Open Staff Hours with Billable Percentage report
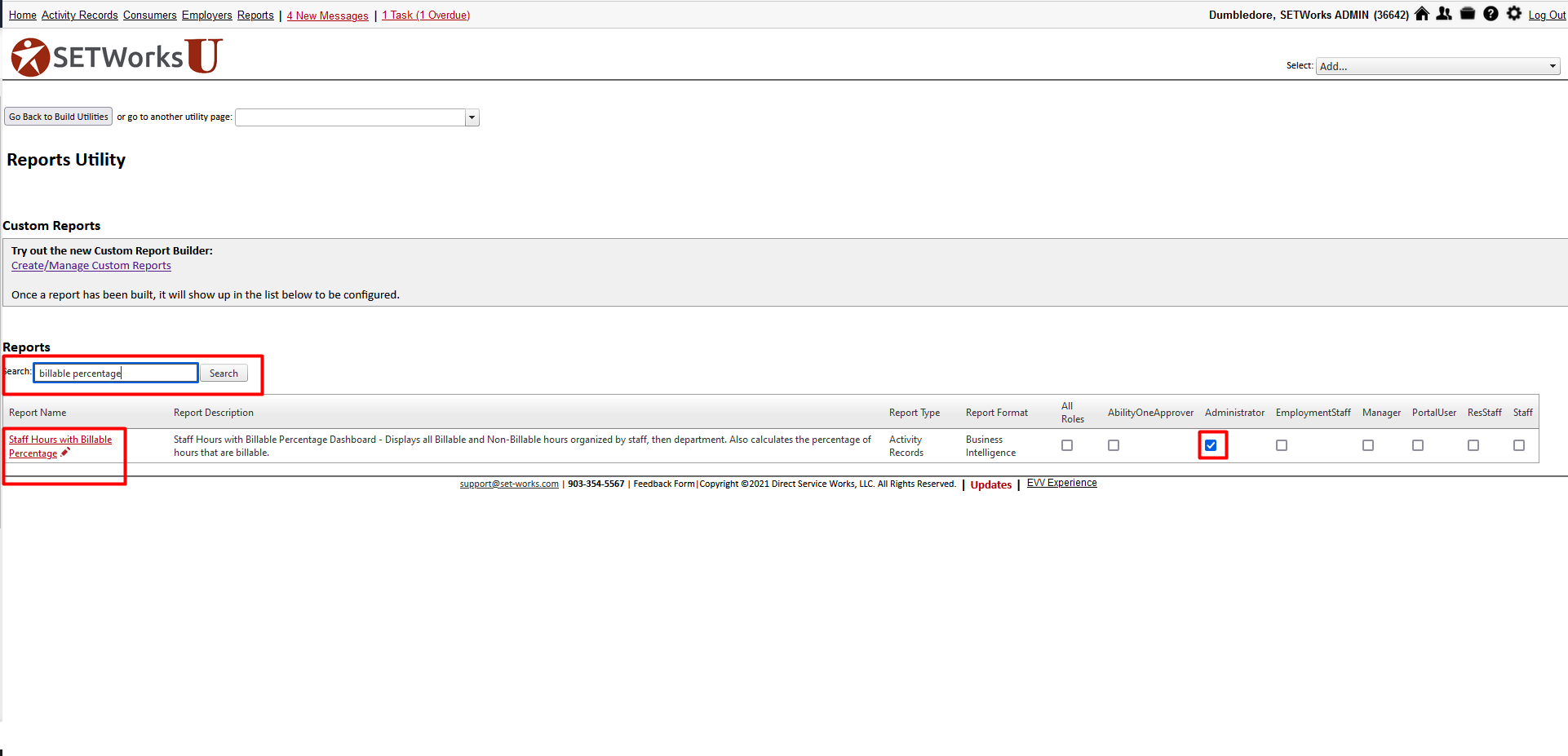1568x756 pixels. click(60, 446)
